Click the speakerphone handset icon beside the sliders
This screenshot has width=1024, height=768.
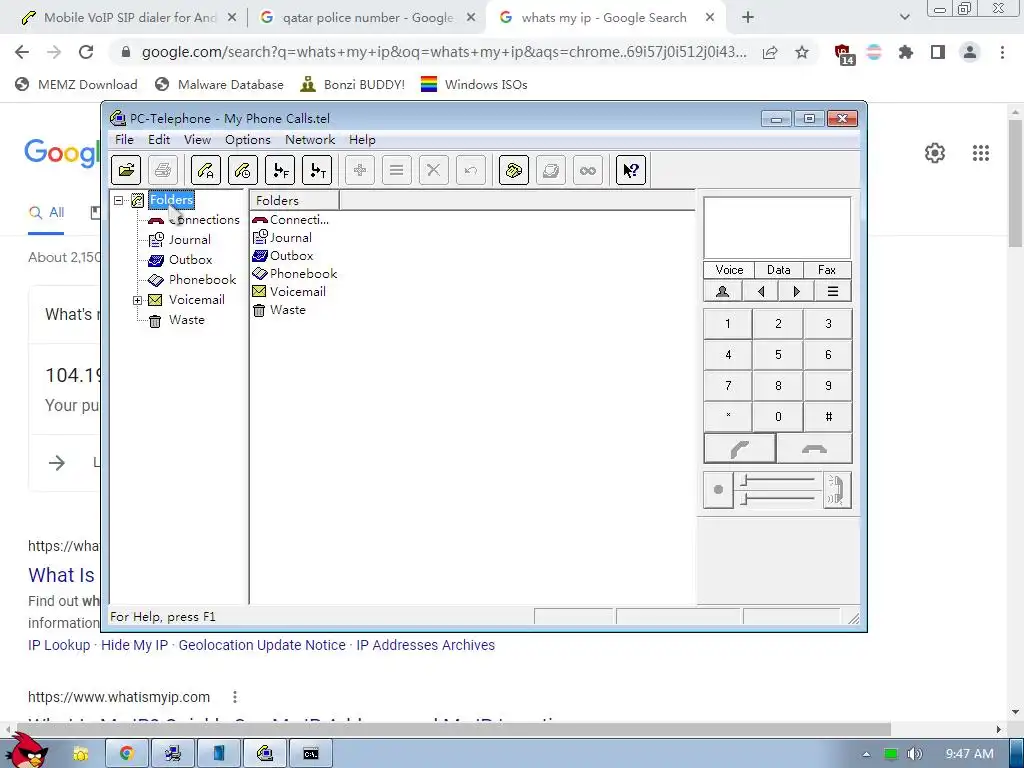tap(837, 489)
